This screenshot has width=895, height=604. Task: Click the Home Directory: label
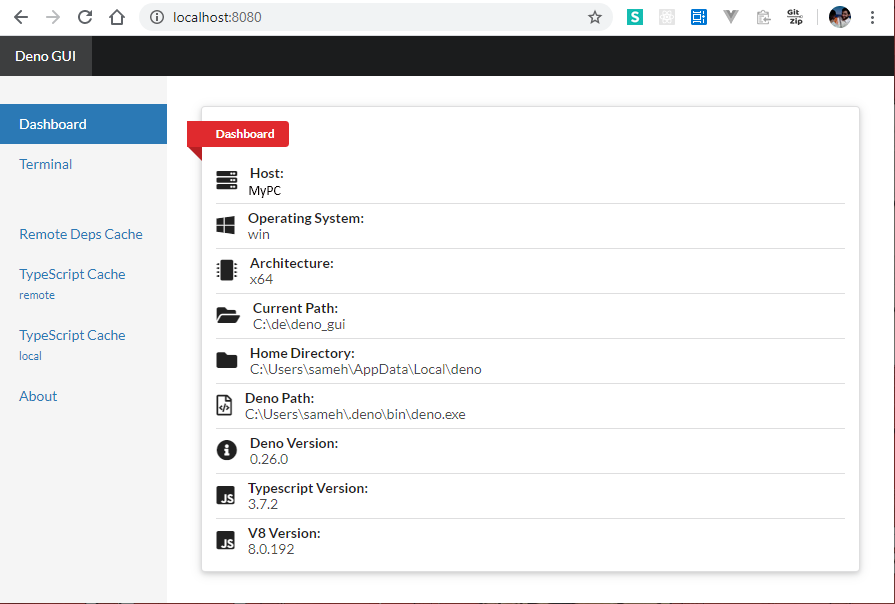(303, 353)
